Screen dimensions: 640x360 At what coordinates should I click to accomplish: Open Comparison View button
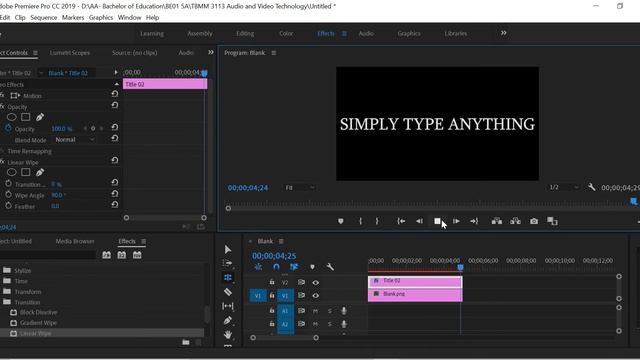coord(552,221)
